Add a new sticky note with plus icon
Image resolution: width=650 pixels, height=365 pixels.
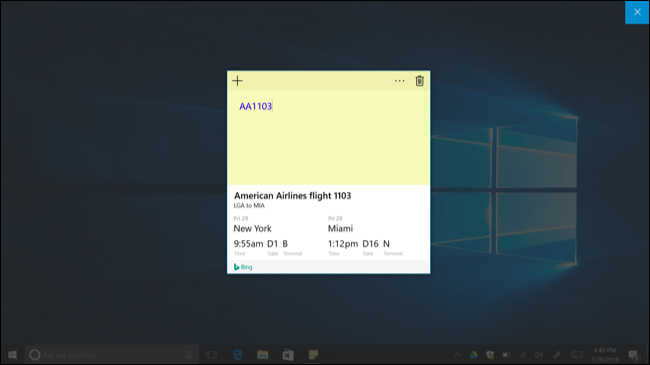coord(238,81)
